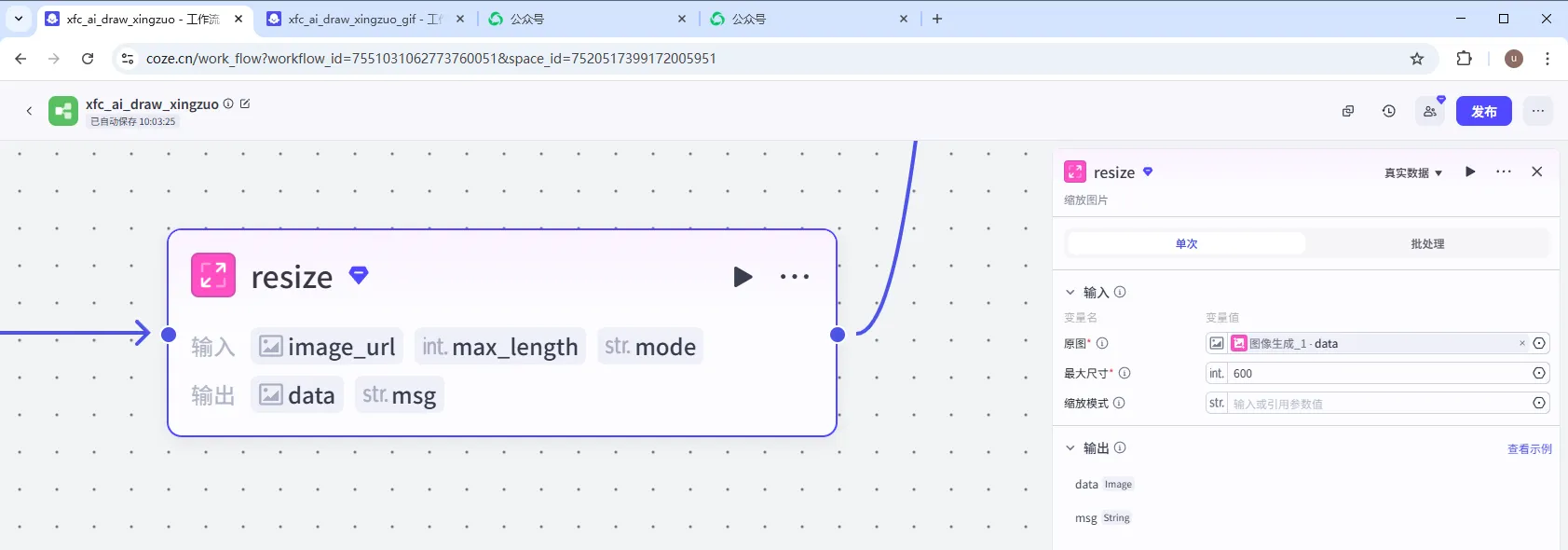
Task: Remove the 图像生成_1 data reference
Action: (x=1522, y=343)
